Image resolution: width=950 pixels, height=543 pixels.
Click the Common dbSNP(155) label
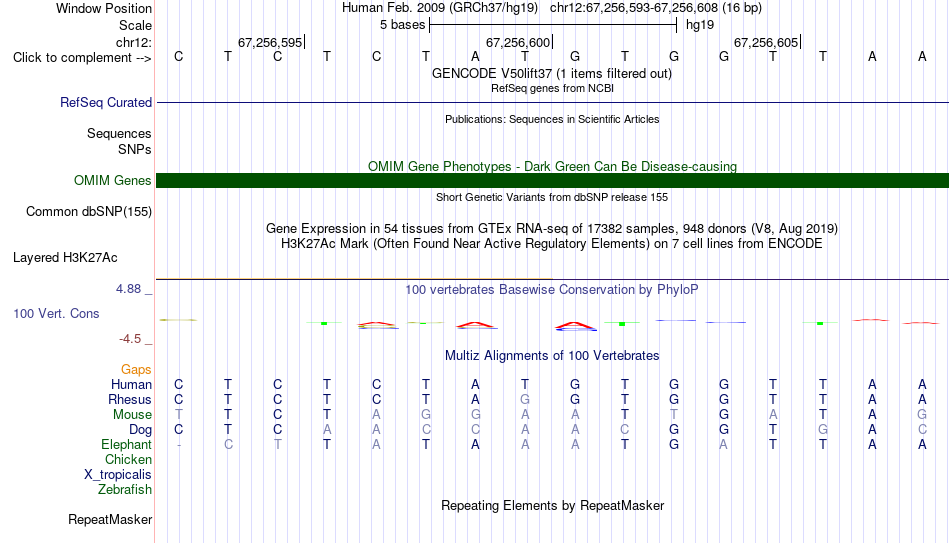(x=88, y=212)
